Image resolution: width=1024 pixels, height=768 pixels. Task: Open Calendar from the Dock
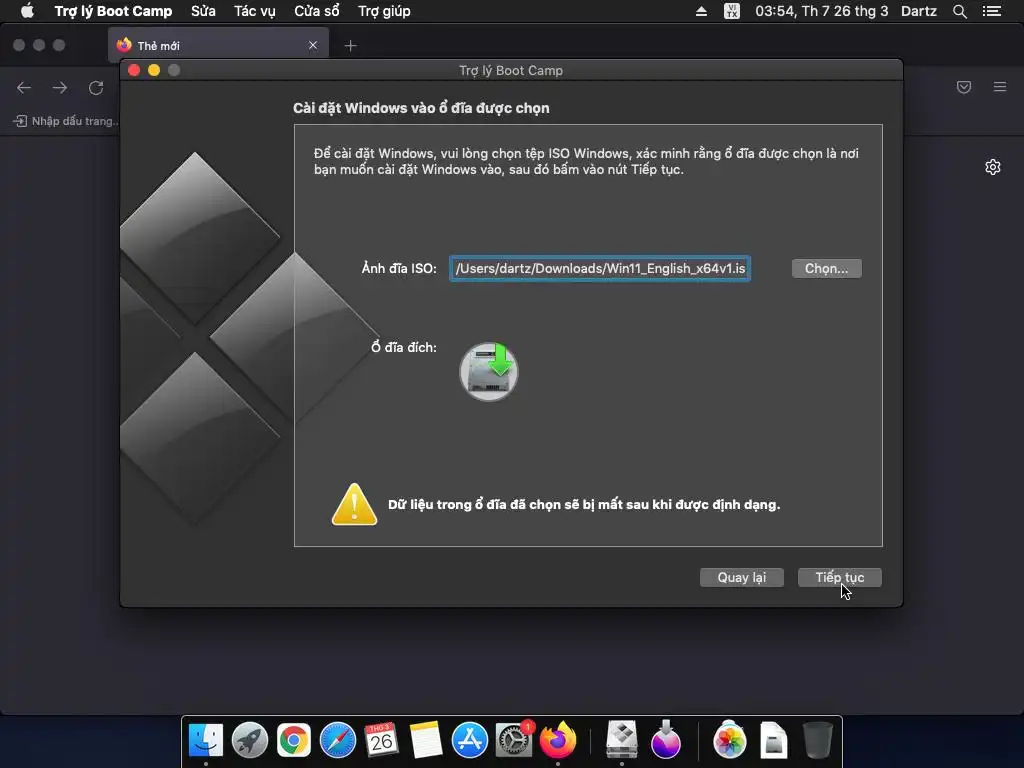pos(381,740)
